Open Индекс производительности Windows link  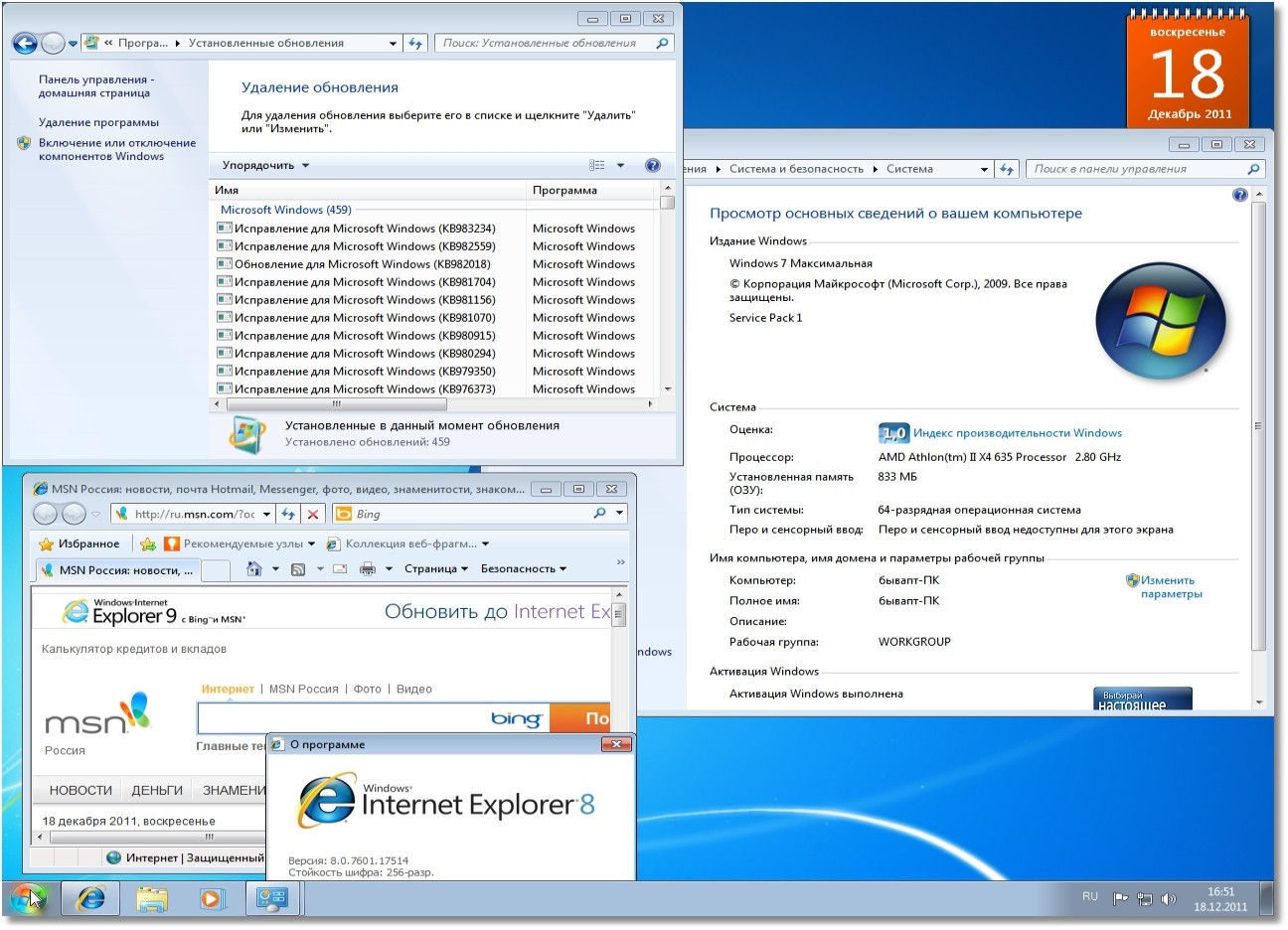pos(1017,433)
